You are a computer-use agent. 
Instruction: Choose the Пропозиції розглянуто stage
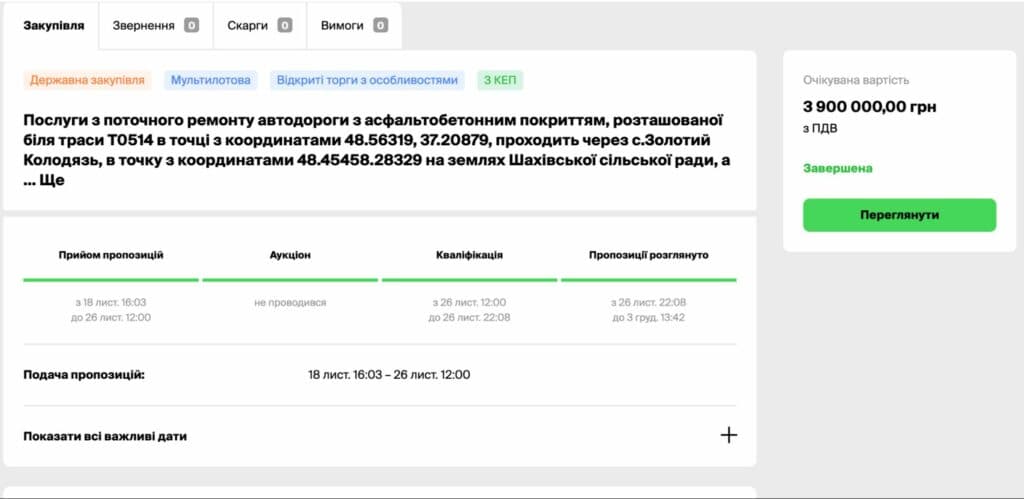coord(648,255)
